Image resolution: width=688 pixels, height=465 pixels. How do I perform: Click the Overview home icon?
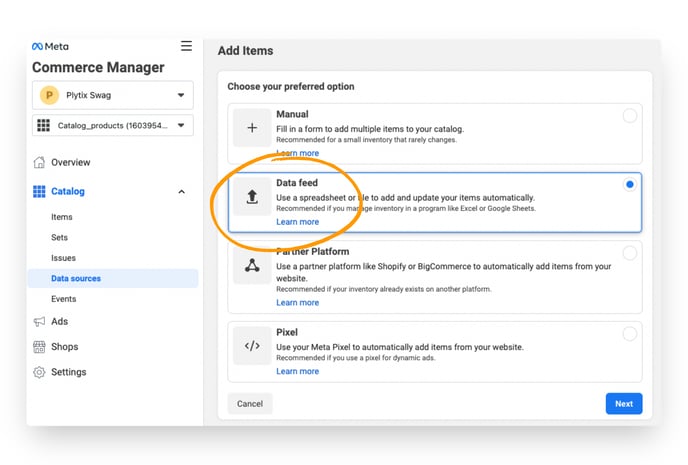tap(39, 162)
